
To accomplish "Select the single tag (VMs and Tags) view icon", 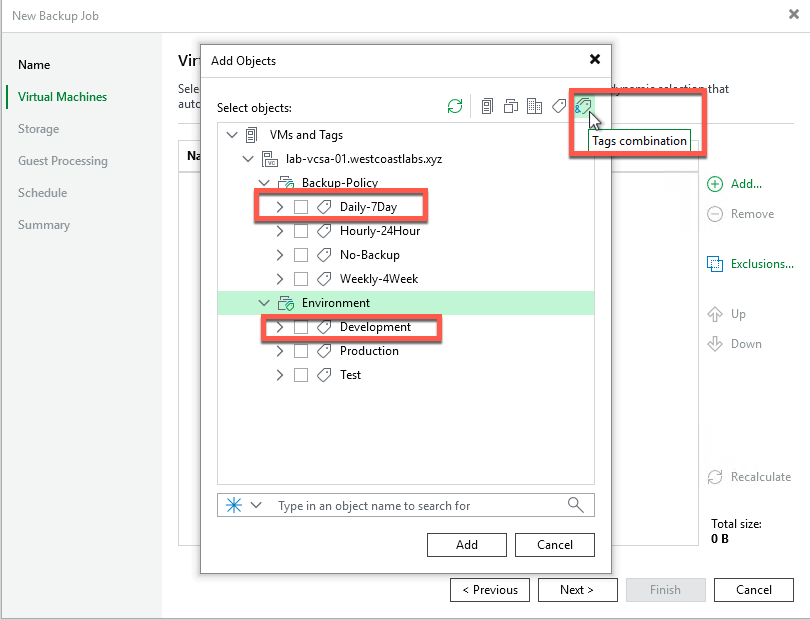I will (x=560, y=106).
